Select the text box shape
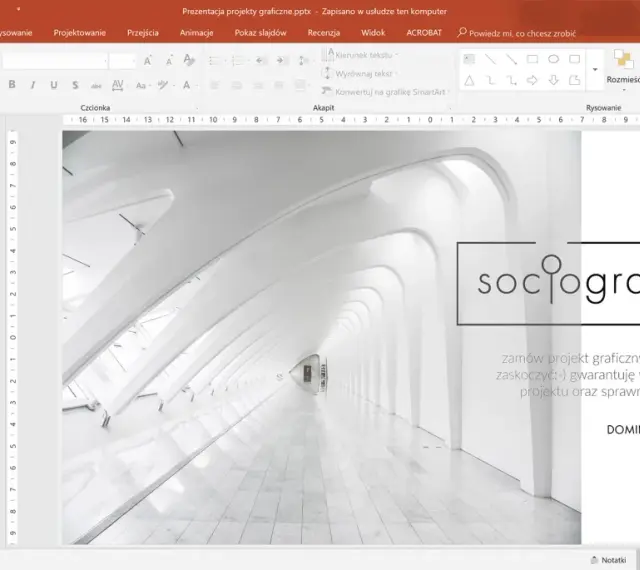 click(x=469, y=59)
